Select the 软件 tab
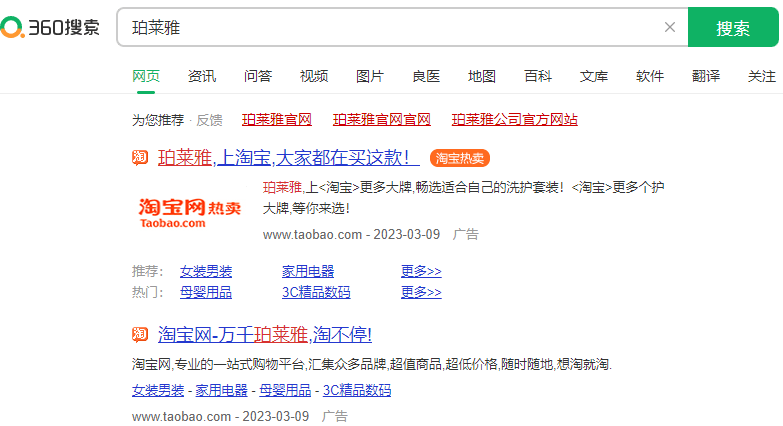 (x=650, y=76)
